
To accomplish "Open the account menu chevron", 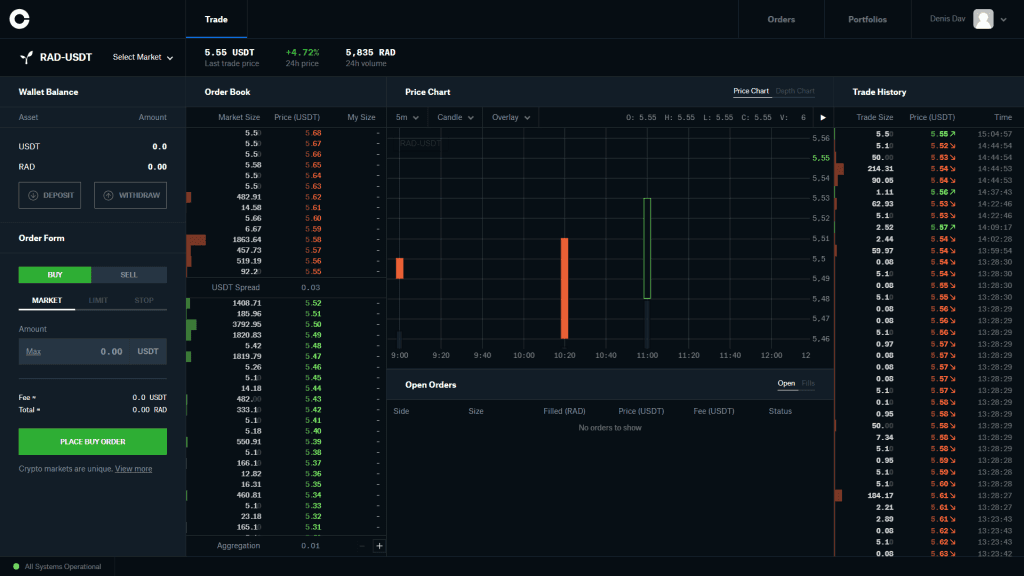I will [x=1004, y=20].
